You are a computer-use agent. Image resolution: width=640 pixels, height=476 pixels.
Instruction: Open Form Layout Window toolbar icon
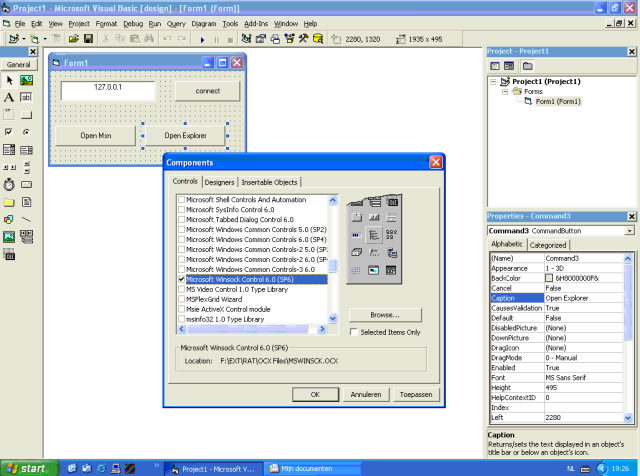click(x=276, y=39)
